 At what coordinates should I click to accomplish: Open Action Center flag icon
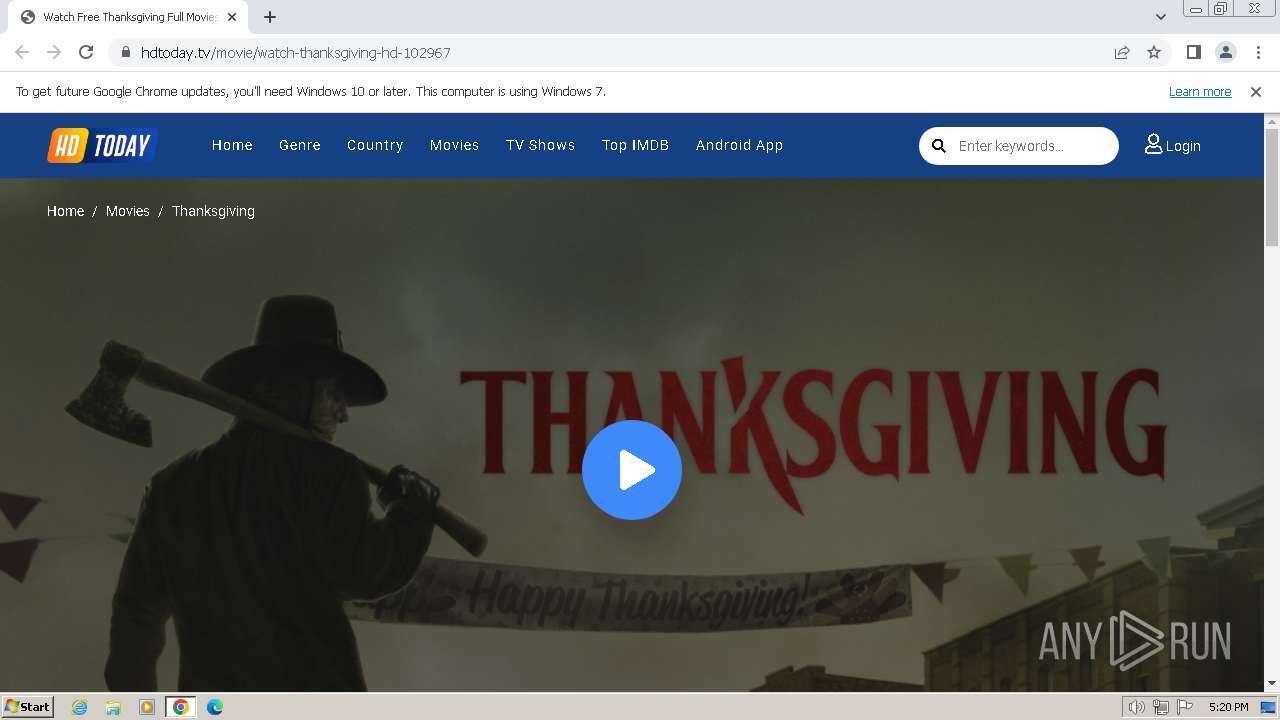(1185, 707)
